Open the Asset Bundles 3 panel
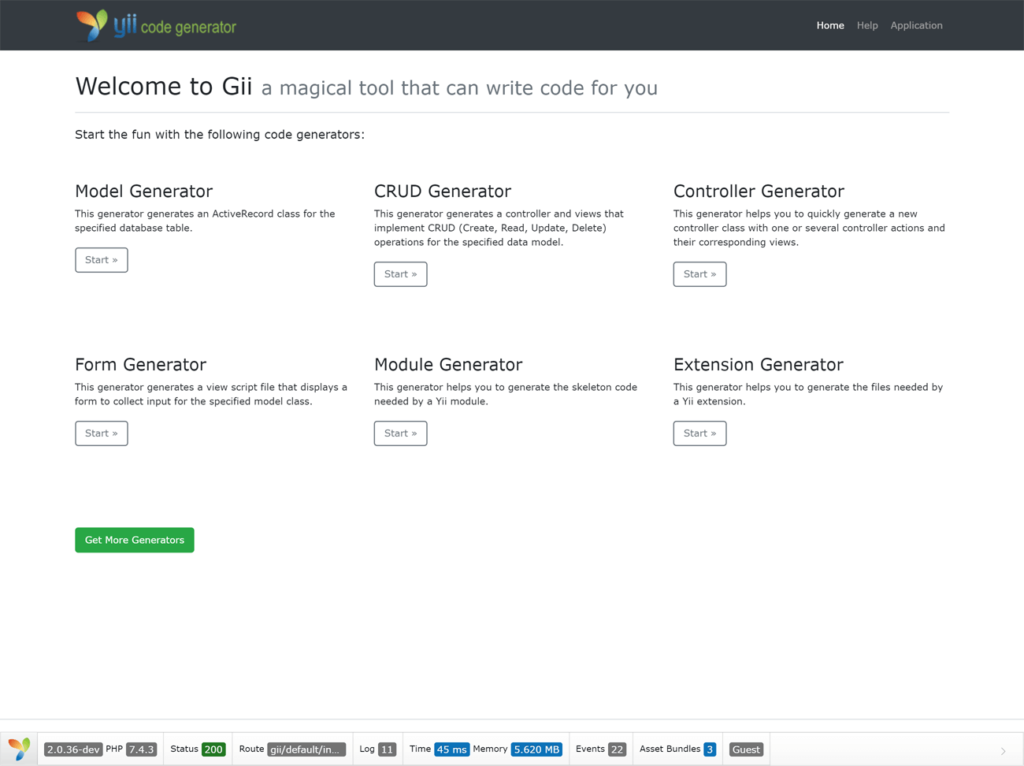Viewport: 1024px width, 766px height. click(678, 749)
